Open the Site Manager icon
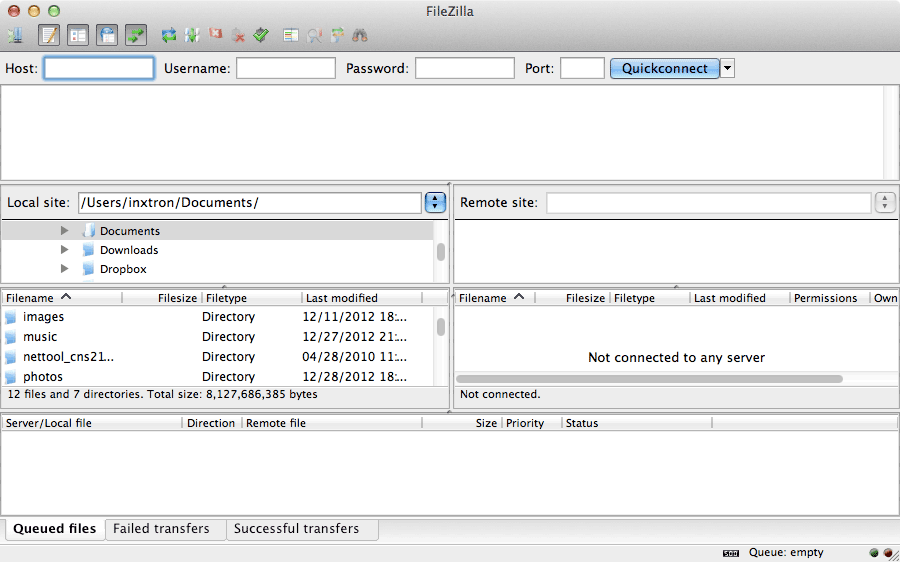The image size is (900, 562). 15,36
